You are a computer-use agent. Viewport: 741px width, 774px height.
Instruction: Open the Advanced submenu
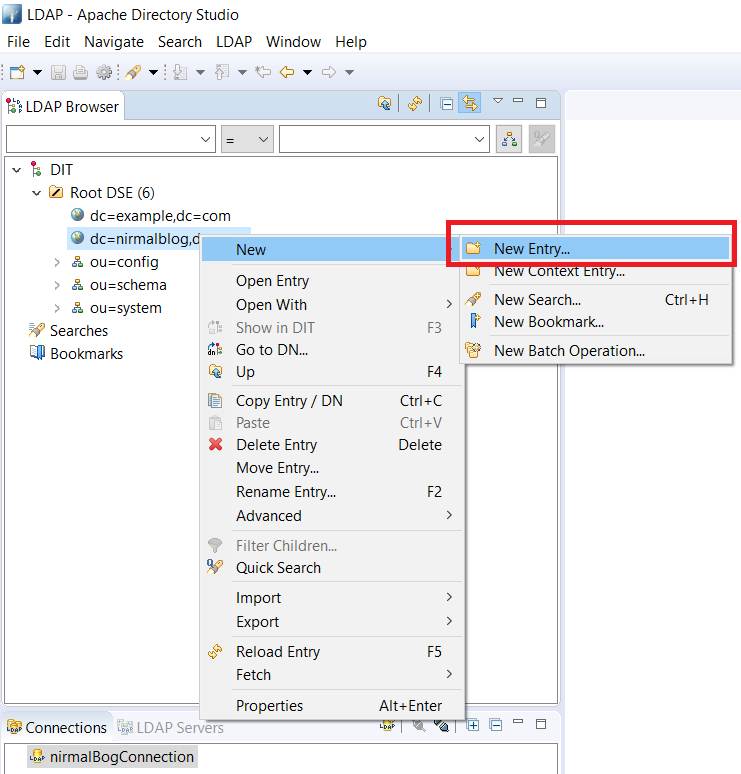tap(332, 515)
